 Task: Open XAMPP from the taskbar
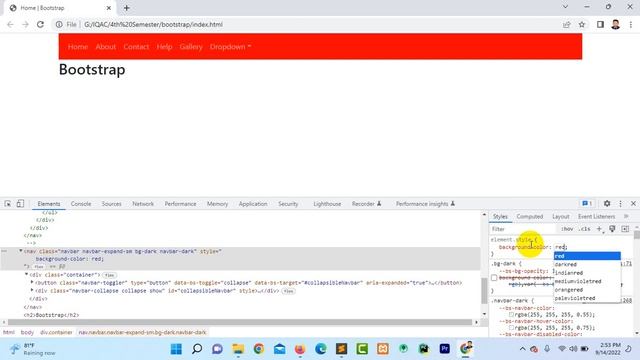click(383, 349)
